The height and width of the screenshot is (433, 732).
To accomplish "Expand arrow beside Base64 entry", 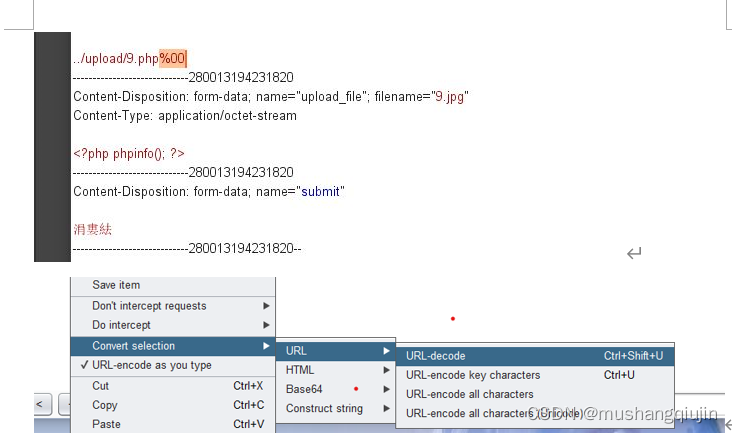I will pyautogui.click(x=387, y=389).
